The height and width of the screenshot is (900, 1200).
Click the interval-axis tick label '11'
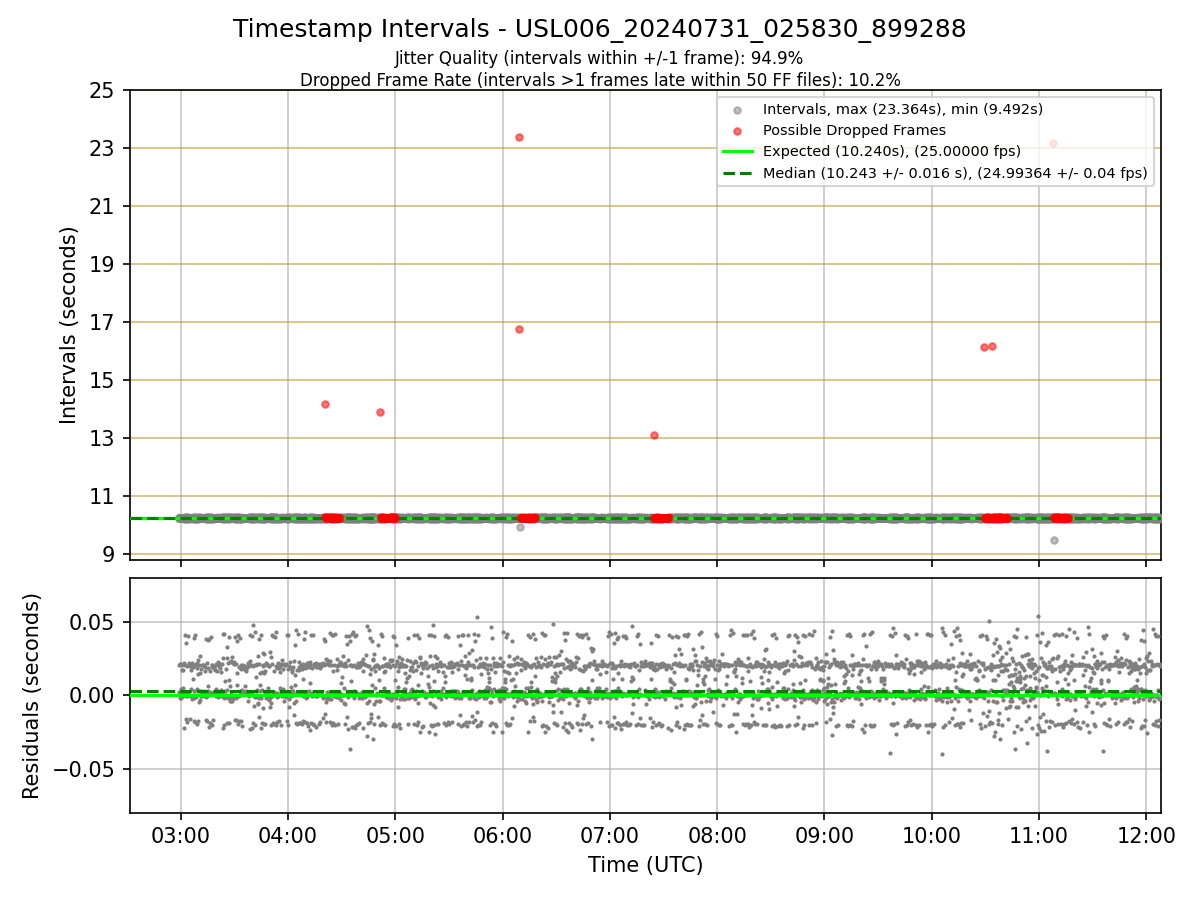tap(102, 497)
